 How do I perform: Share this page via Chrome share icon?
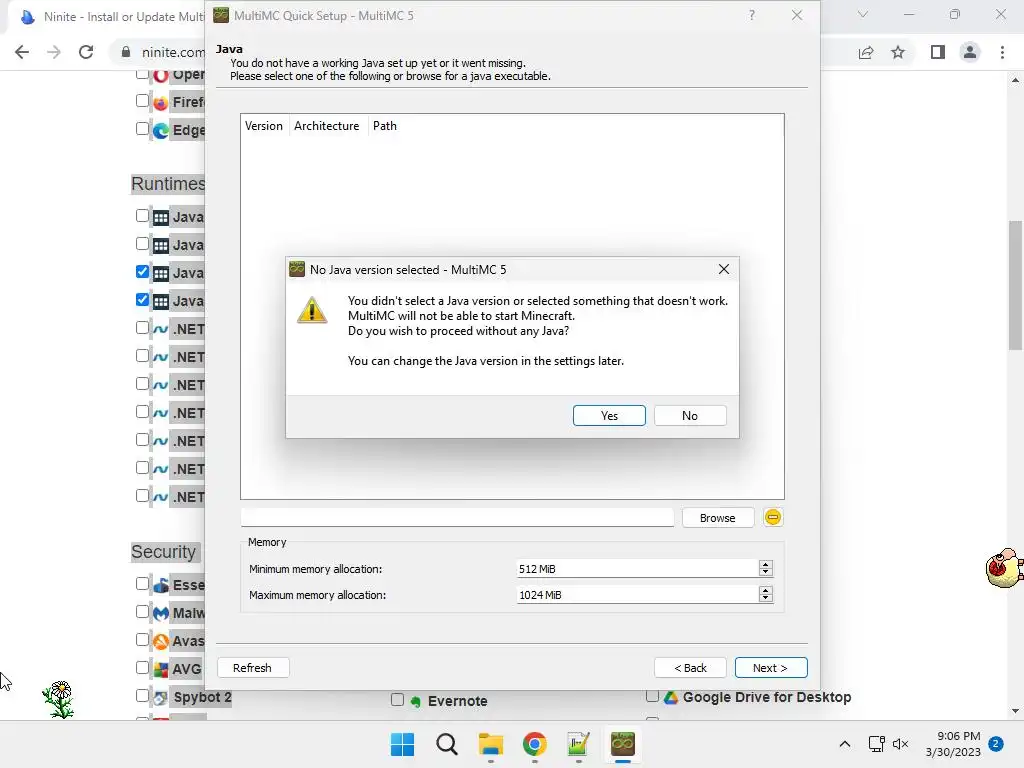866,52
